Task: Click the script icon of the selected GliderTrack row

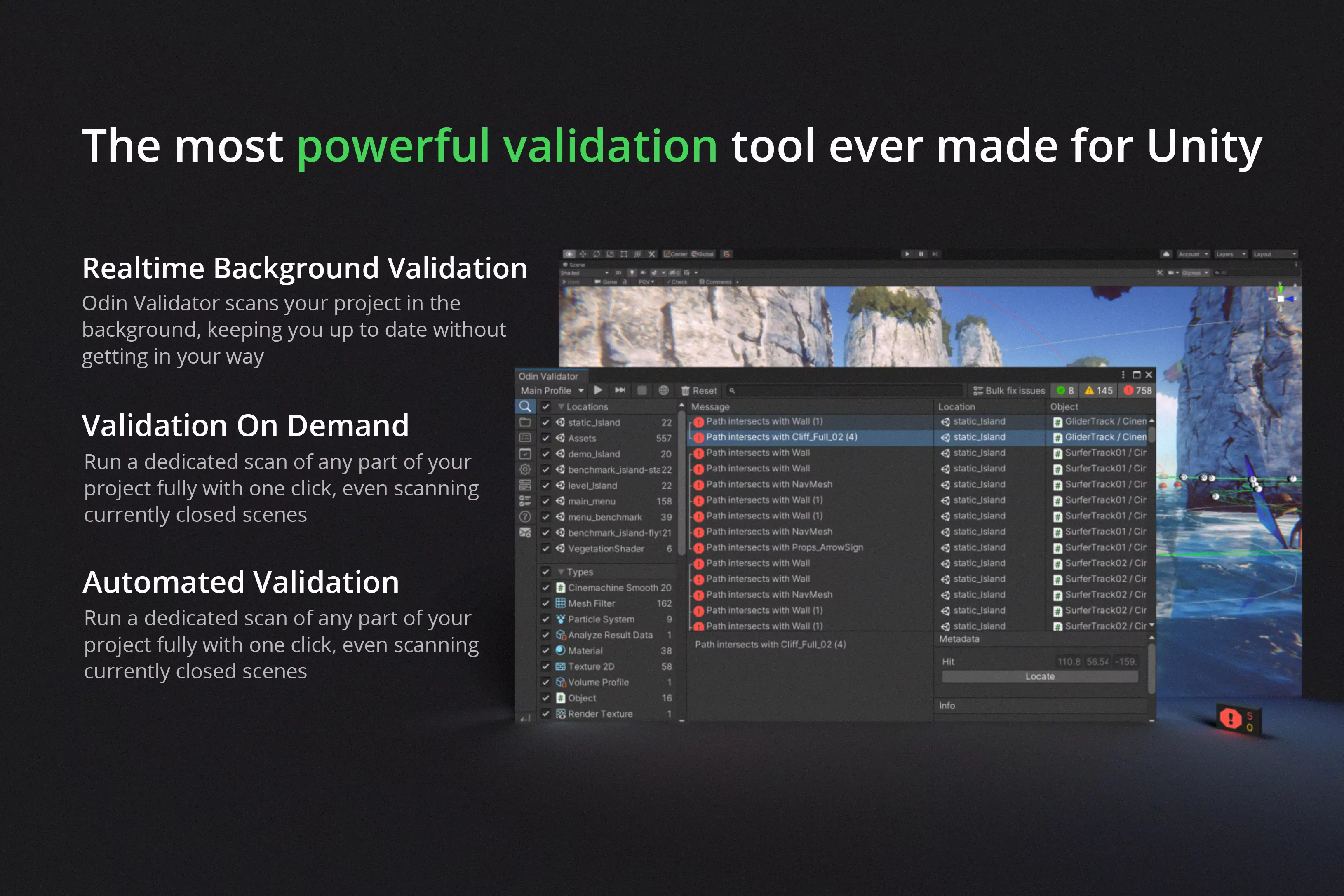Action: (x=1058, y=437)
